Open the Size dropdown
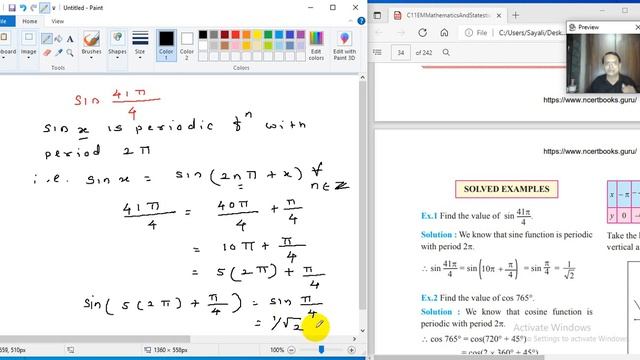 click(x=140, y=58)
